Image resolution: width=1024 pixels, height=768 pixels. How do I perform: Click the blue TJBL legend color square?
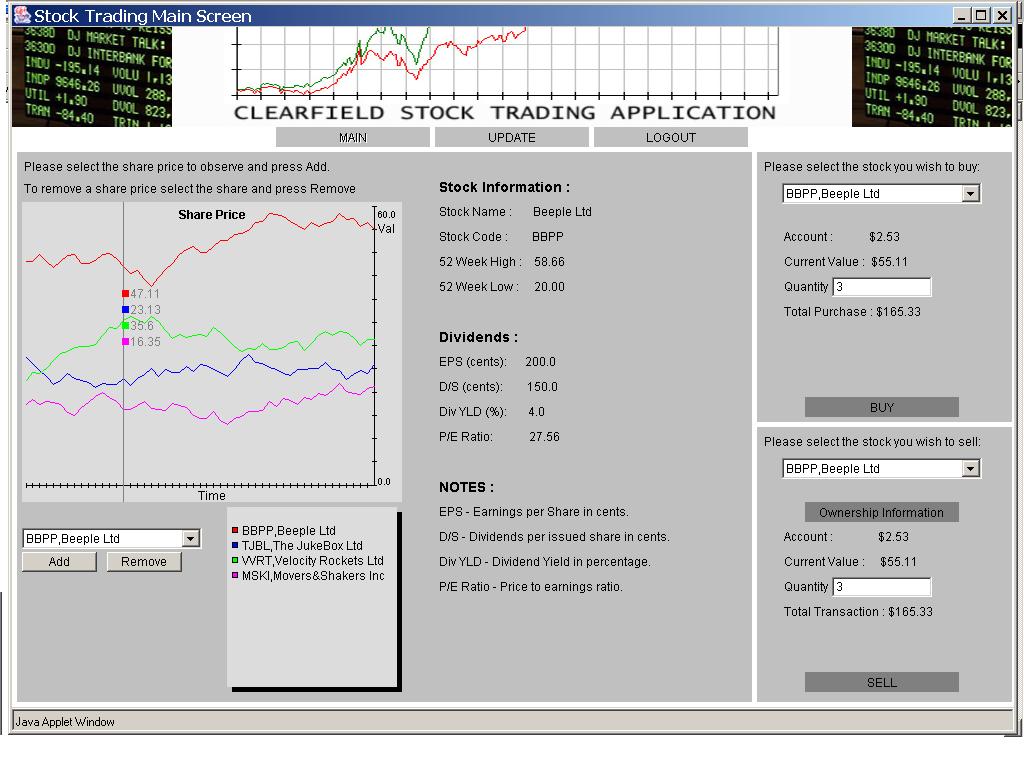pos(235,546)
